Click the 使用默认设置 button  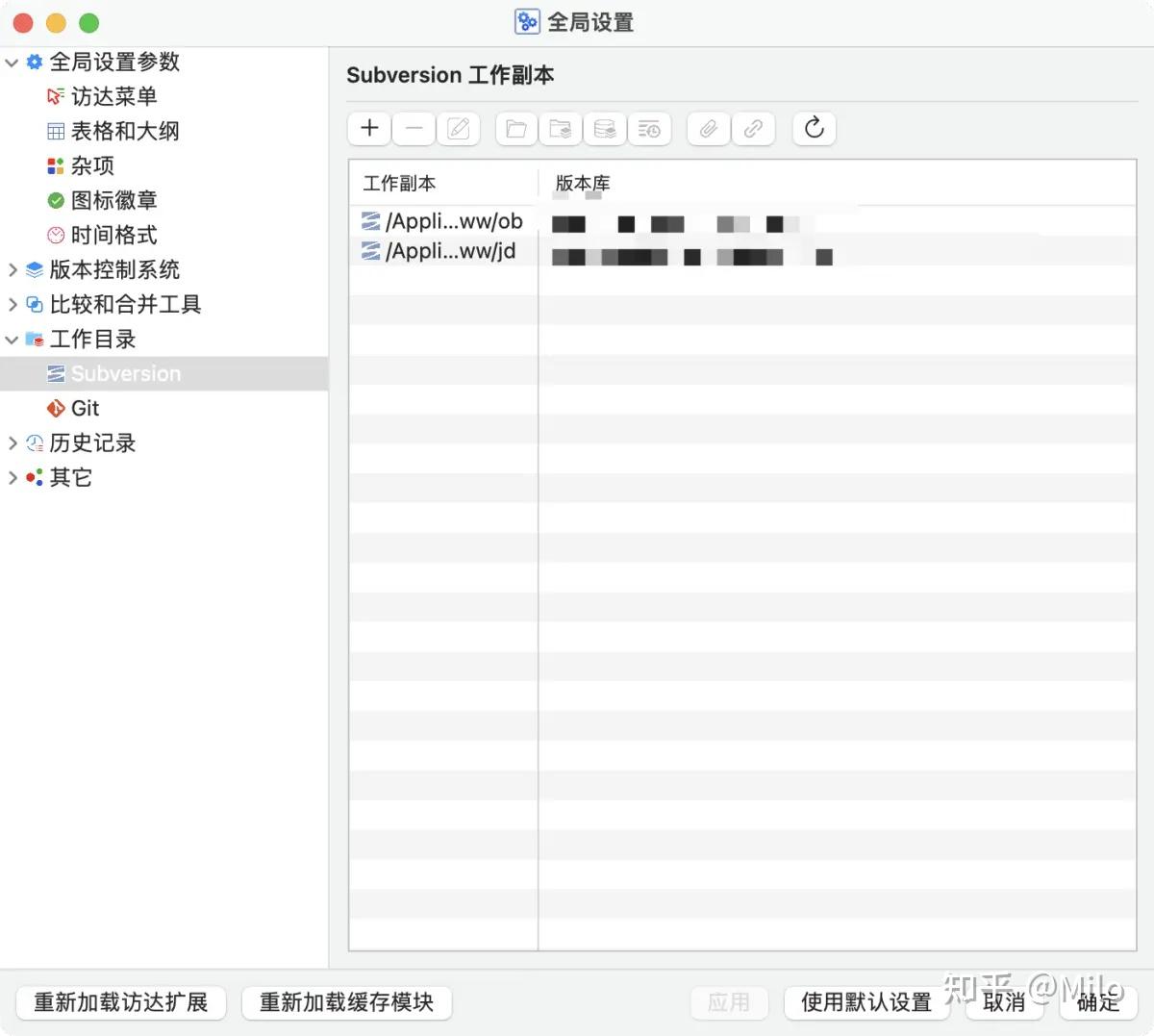[x=866, y=1002]
